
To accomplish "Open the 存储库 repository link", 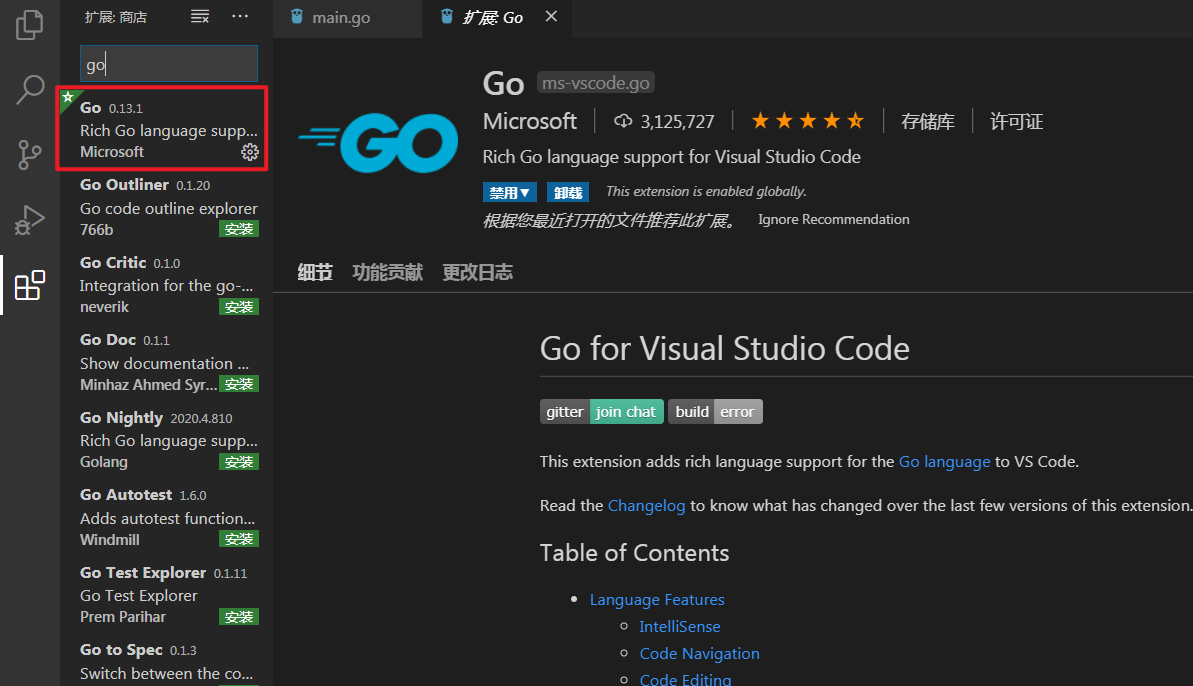I will coord(927,122).
